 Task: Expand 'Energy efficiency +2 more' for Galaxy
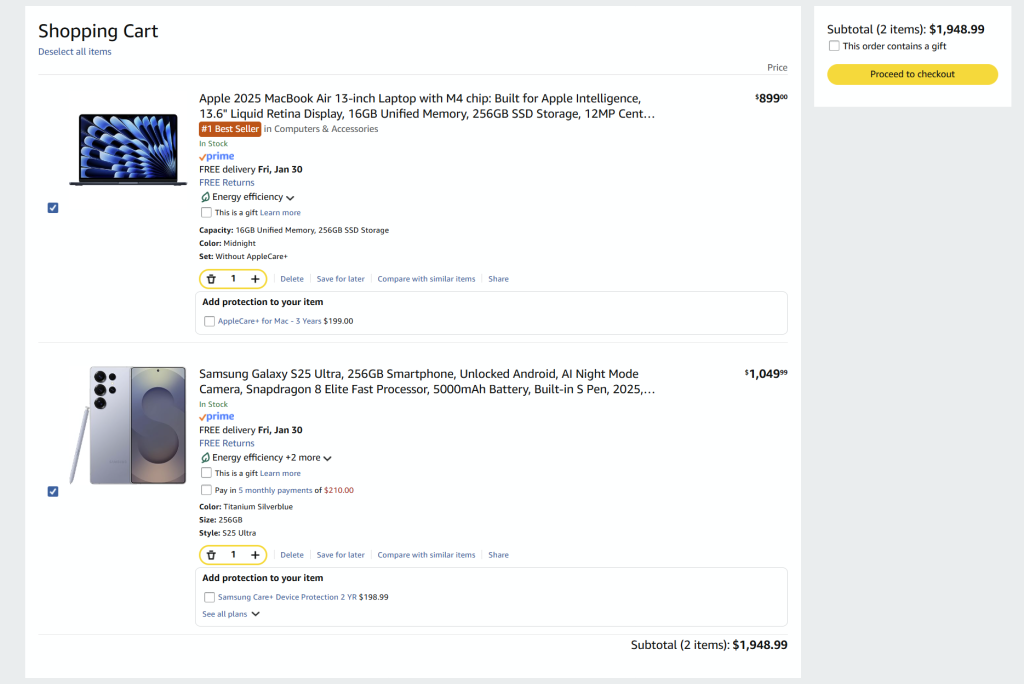pos(327,458)
